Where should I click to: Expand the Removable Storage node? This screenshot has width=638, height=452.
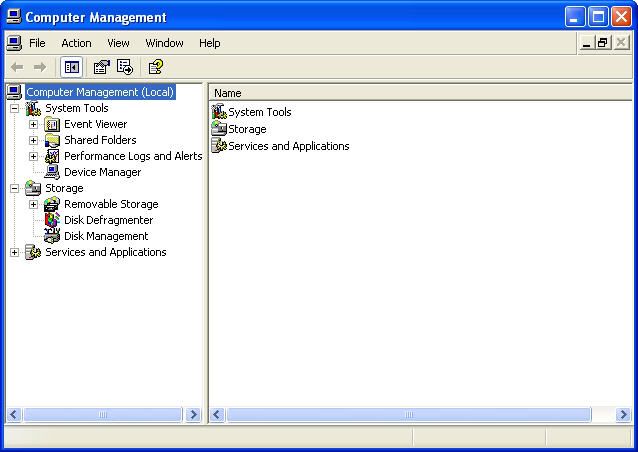[x=33, y=204]
